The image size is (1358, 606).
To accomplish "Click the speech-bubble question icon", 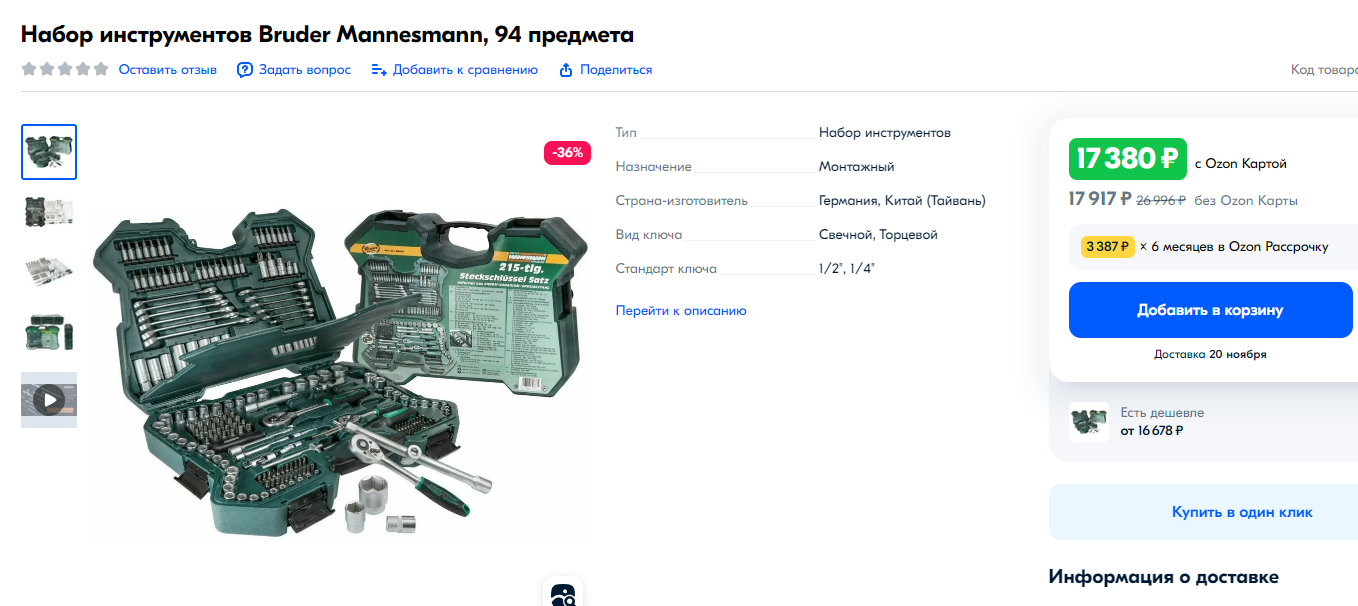I will click(x=244, y=70).
